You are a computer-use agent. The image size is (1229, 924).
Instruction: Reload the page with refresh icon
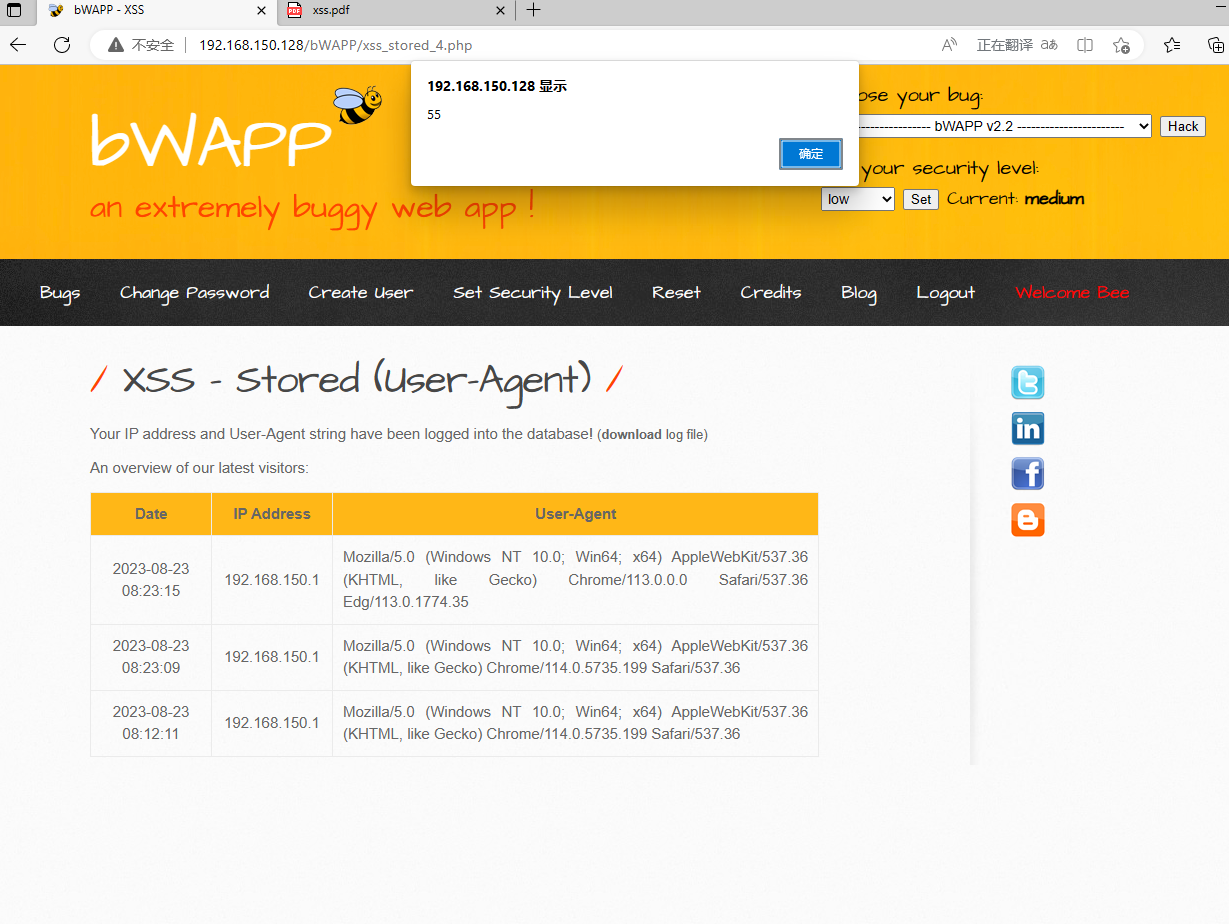62,45
